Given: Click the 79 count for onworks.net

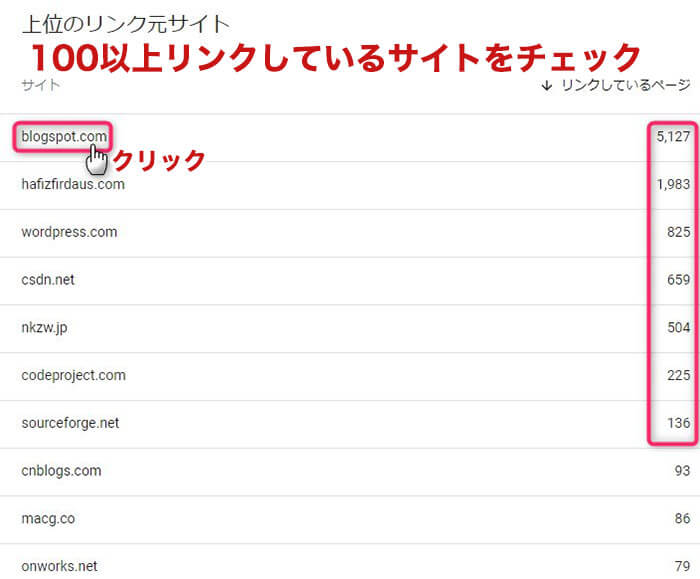Looking at the screenshot, I should [x=682, y=566].
